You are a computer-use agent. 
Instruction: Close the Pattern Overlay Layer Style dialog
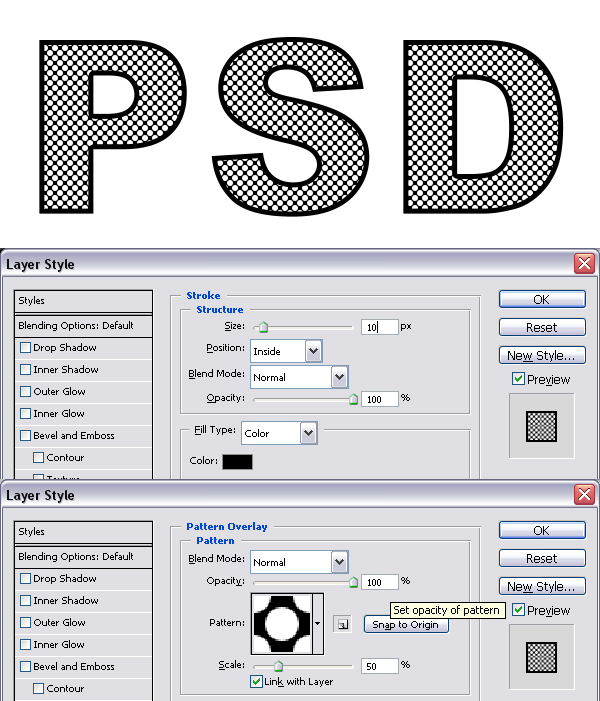tap(584, 494)
